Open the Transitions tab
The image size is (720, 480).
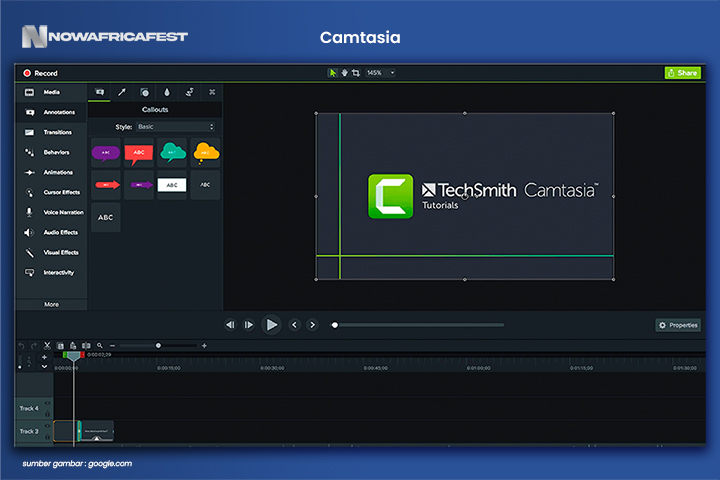pos(51,132)
